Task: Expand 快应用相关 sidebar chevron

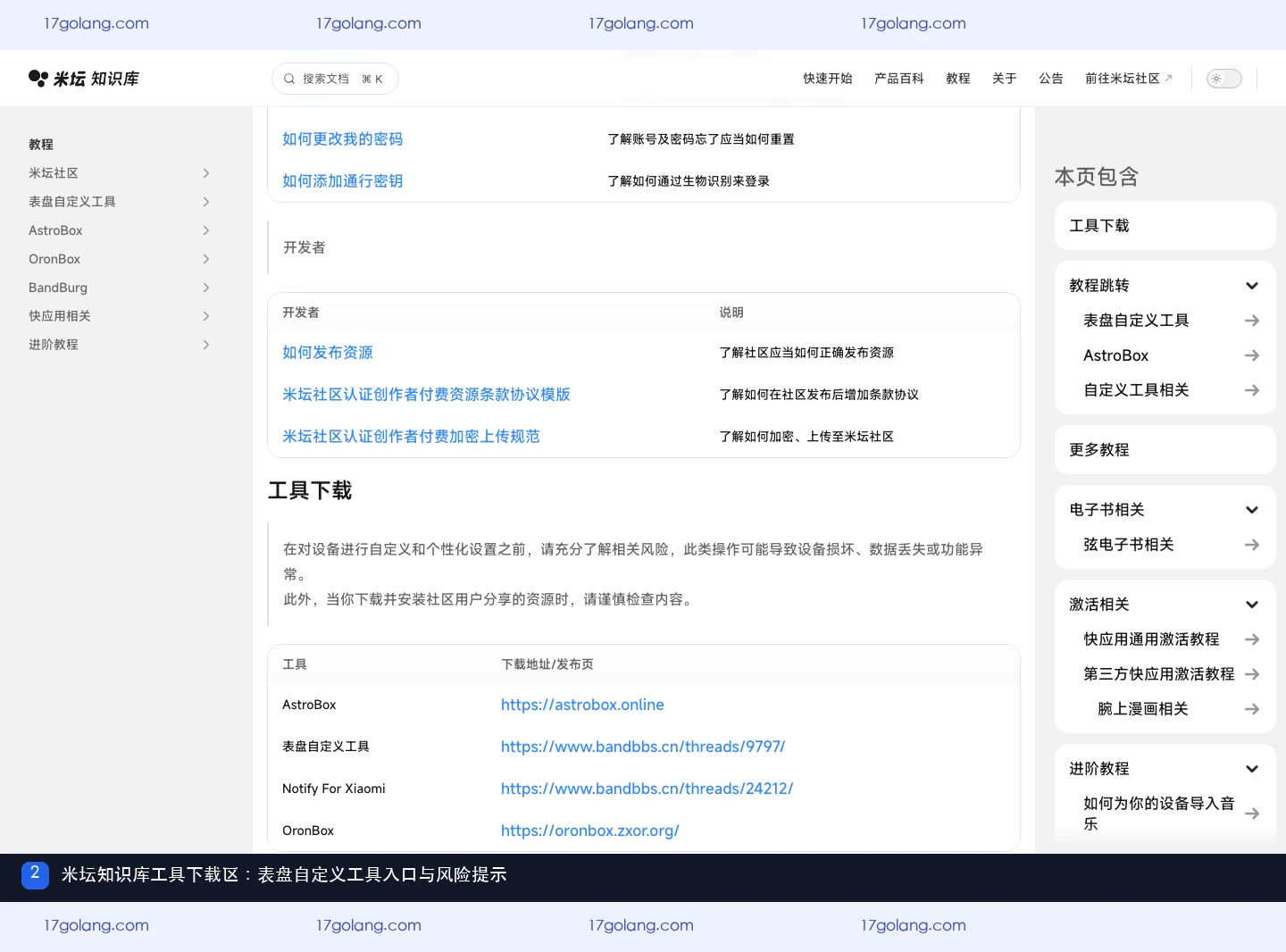Action: coord(206,316)
